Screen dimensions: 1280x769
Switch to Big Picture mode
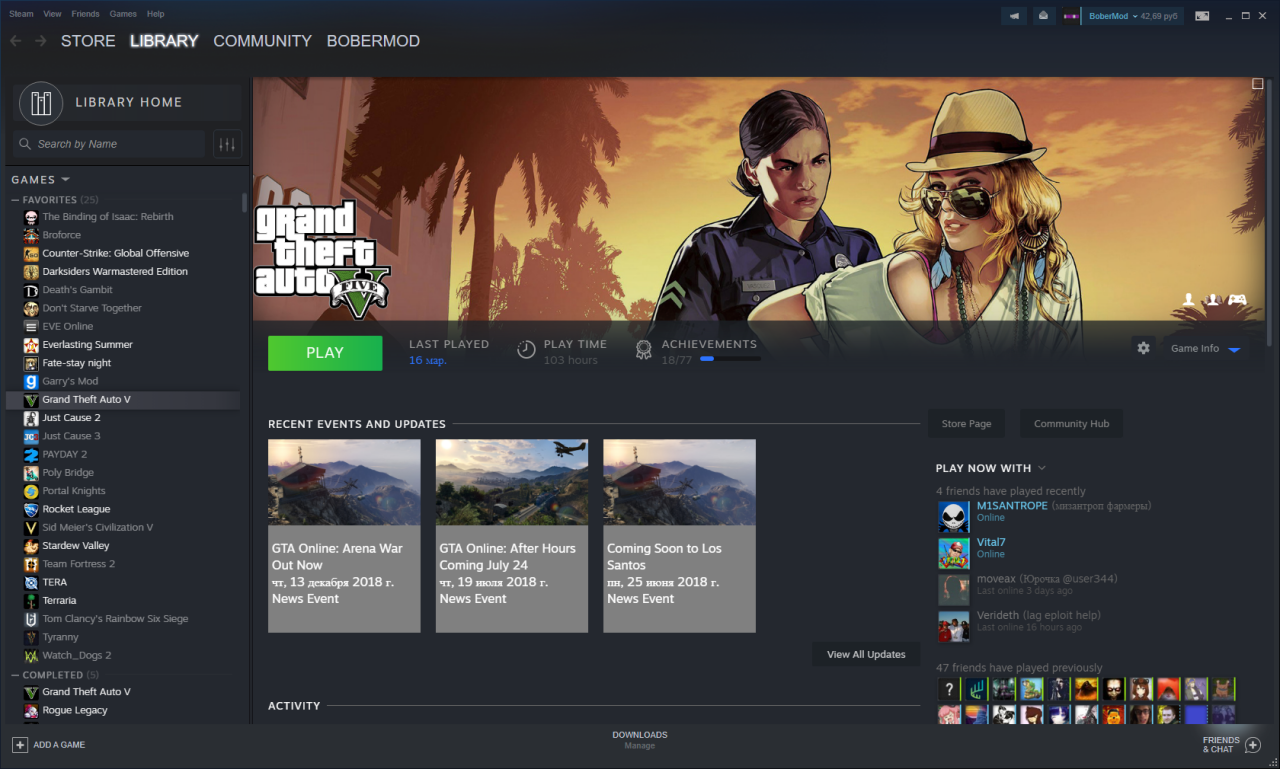(1202, 16)
